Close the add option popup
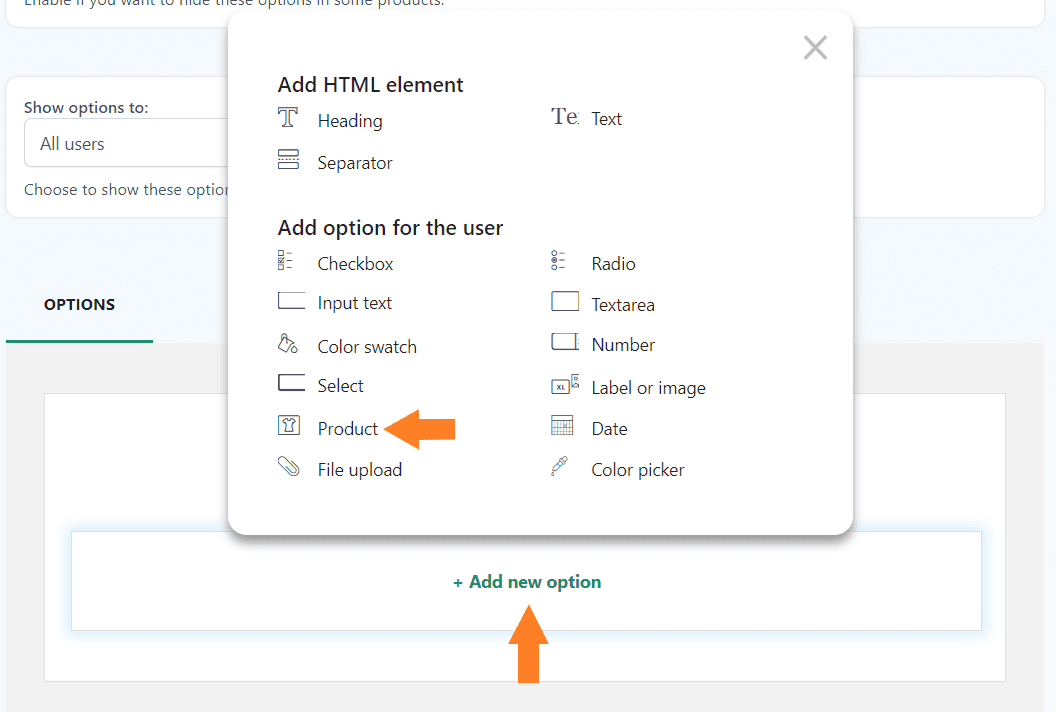 816,48
